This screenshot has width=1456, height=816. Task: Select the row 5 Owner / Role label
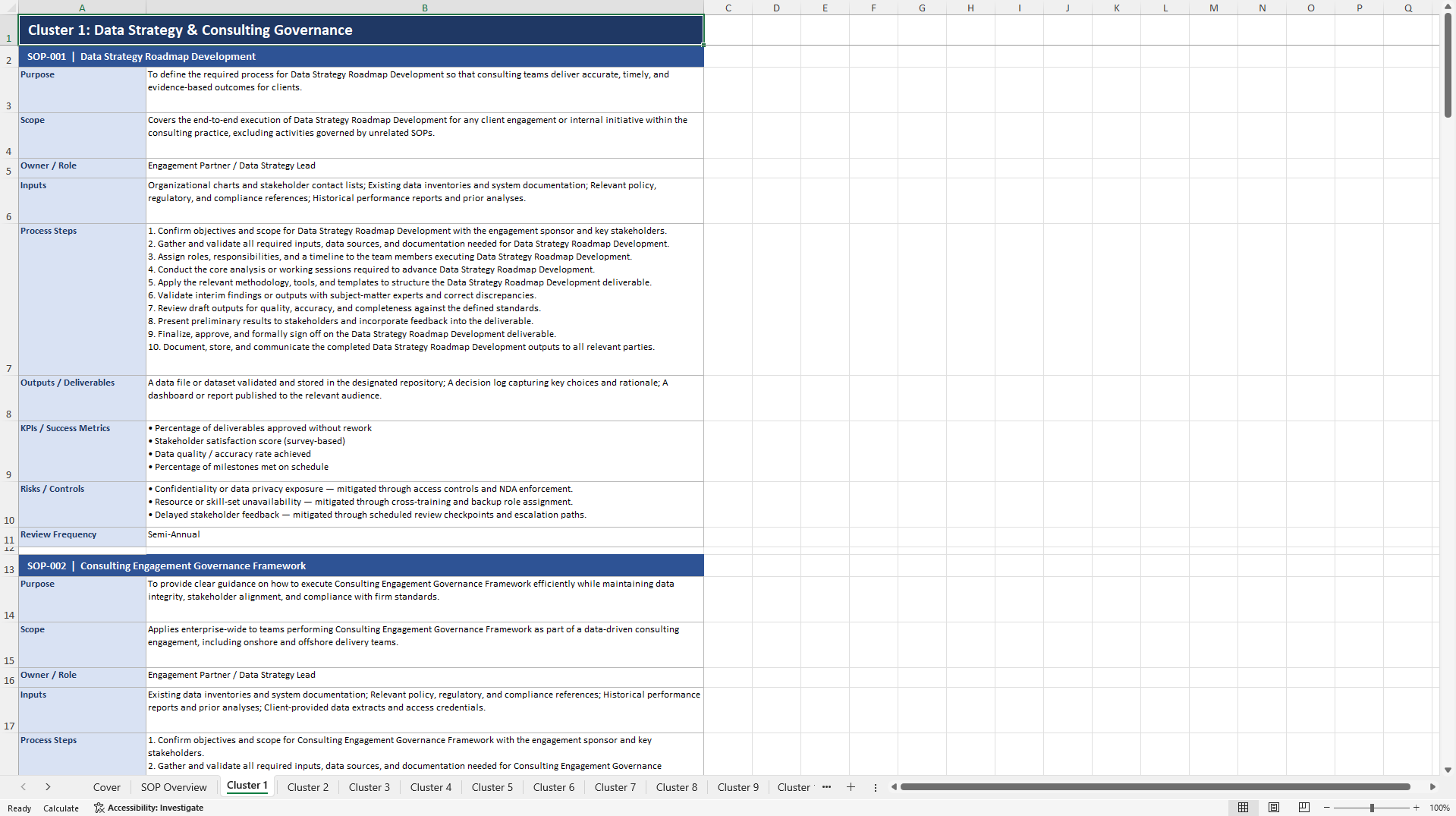(x=82, y=168)
